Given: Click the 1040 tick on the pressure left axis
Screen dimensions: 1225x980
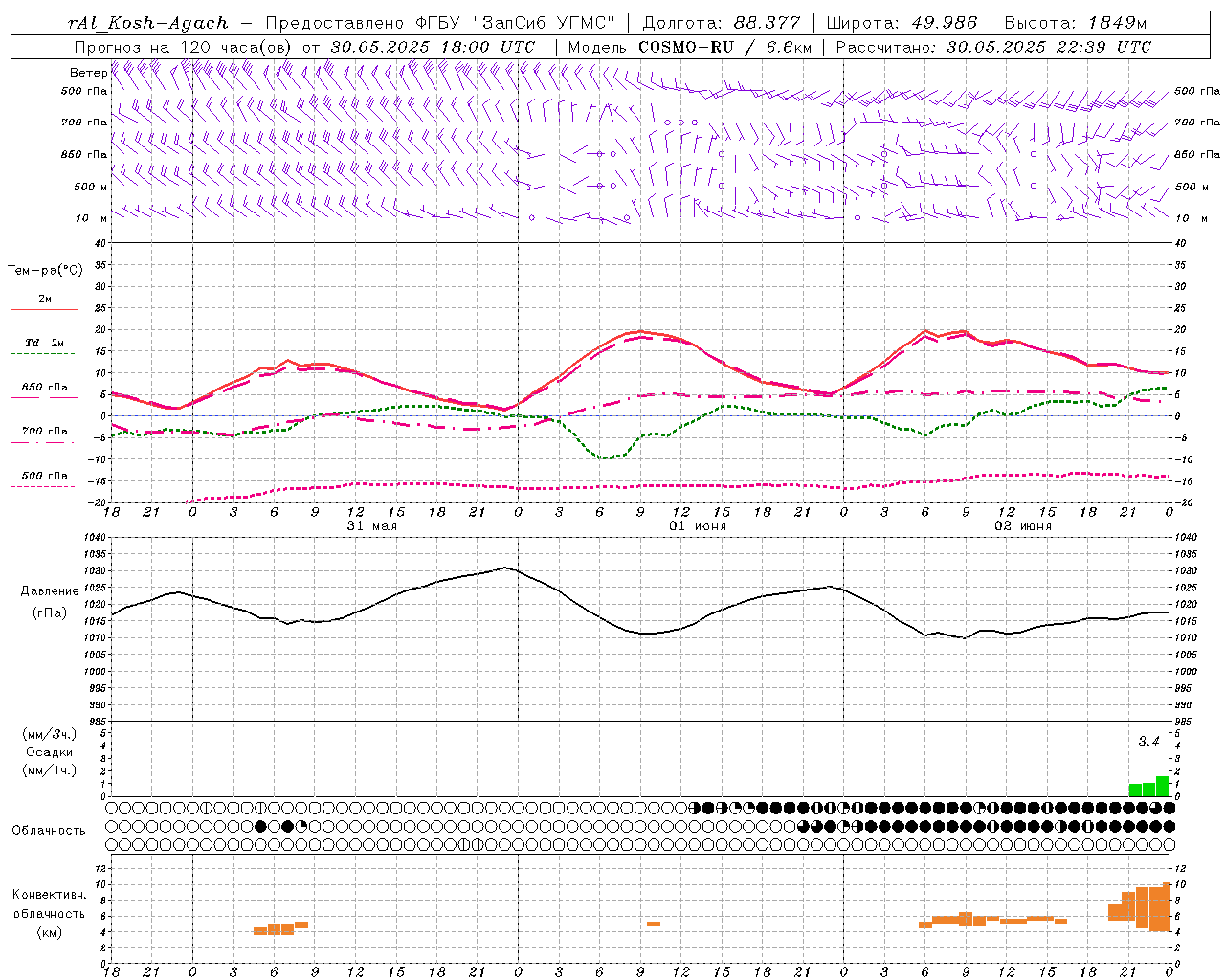Looking at the screenshot, I should (94, 538).
